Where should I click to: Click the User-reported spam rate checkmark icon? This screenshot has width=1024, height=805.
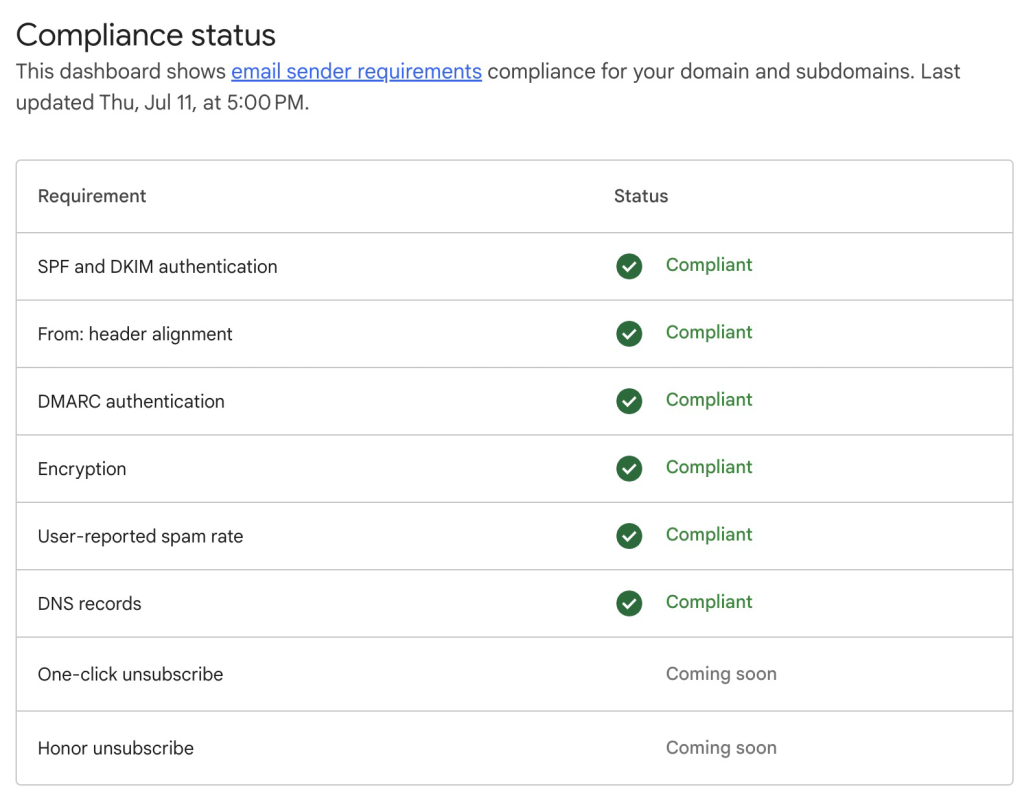[x=629, y=536]
